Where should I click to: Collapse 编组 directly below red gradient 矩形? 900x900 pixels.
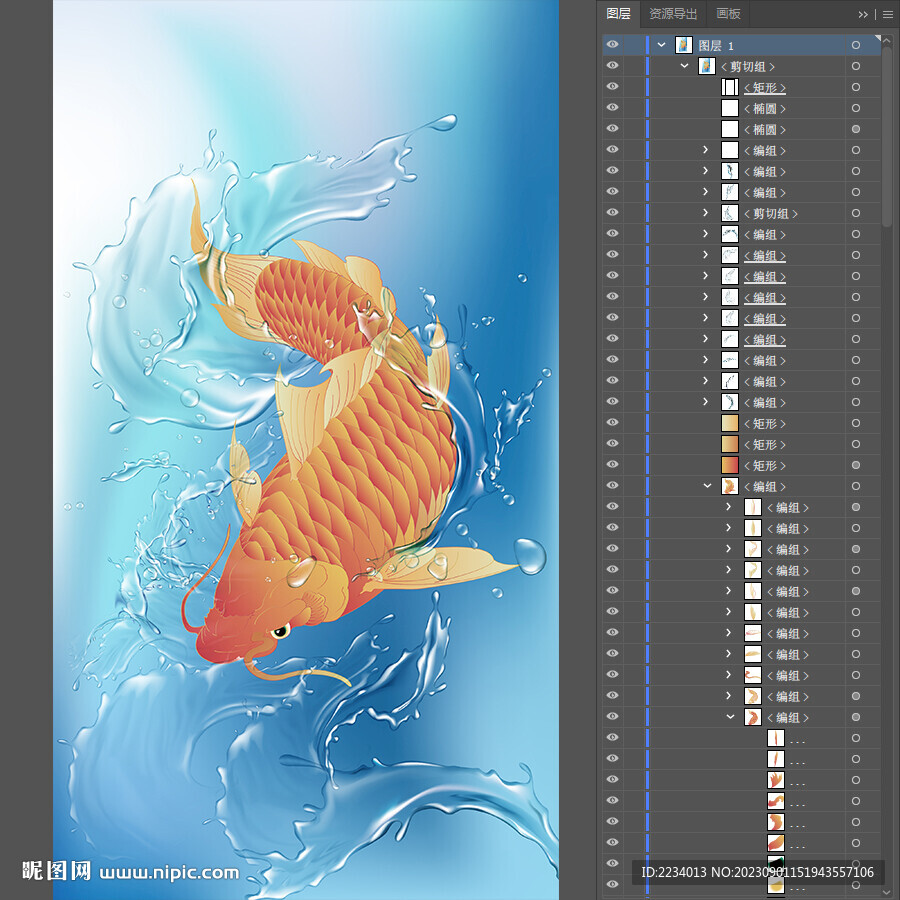[707, 486]
